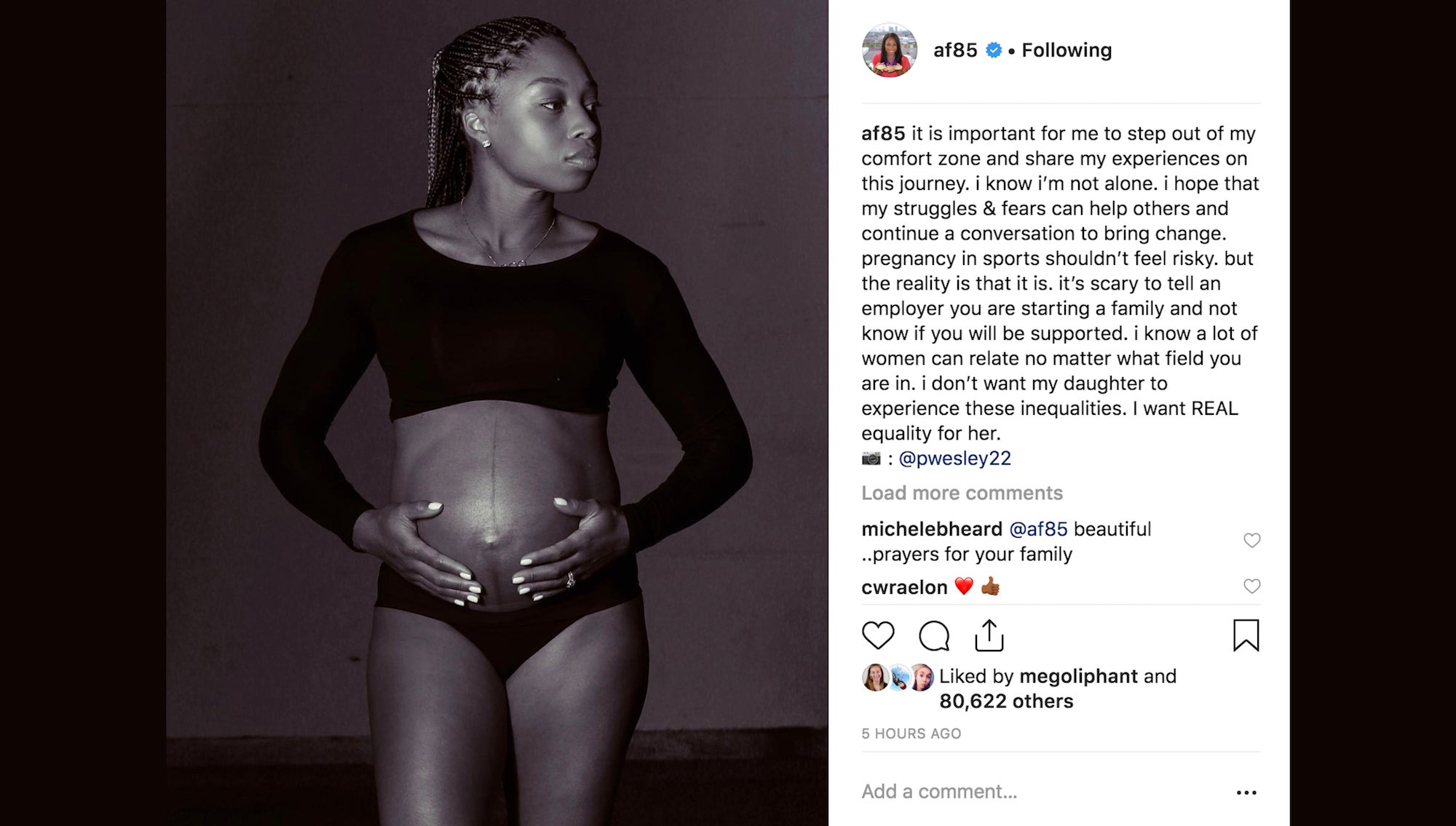This screenshot has height=826, width=1456.
Task: Open cwraelon's profile
Action: 904,587
